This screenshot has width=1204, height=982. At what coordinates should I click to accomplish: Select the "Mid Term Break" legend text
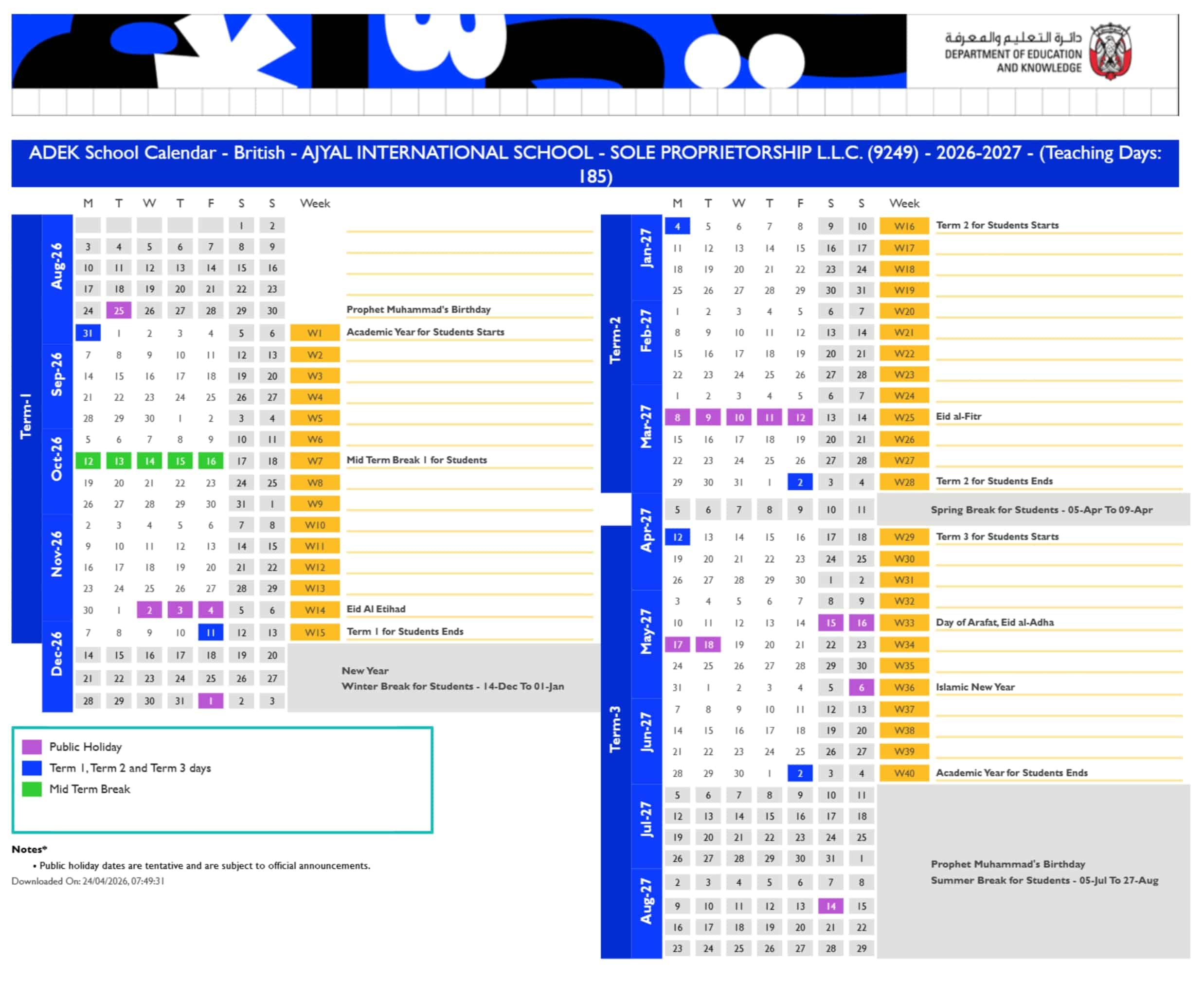(x=90, y=789)
